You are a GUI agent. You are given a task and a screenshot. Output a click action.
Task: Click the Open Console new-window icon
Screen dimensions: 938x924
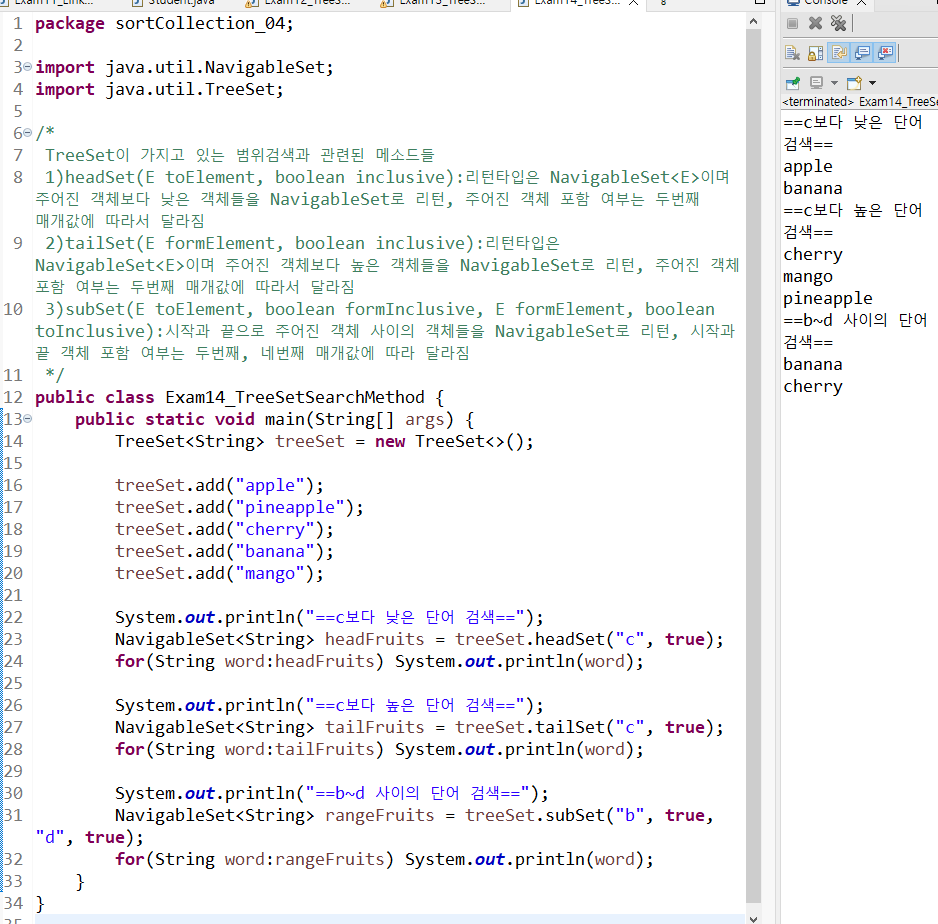[854, 83]
